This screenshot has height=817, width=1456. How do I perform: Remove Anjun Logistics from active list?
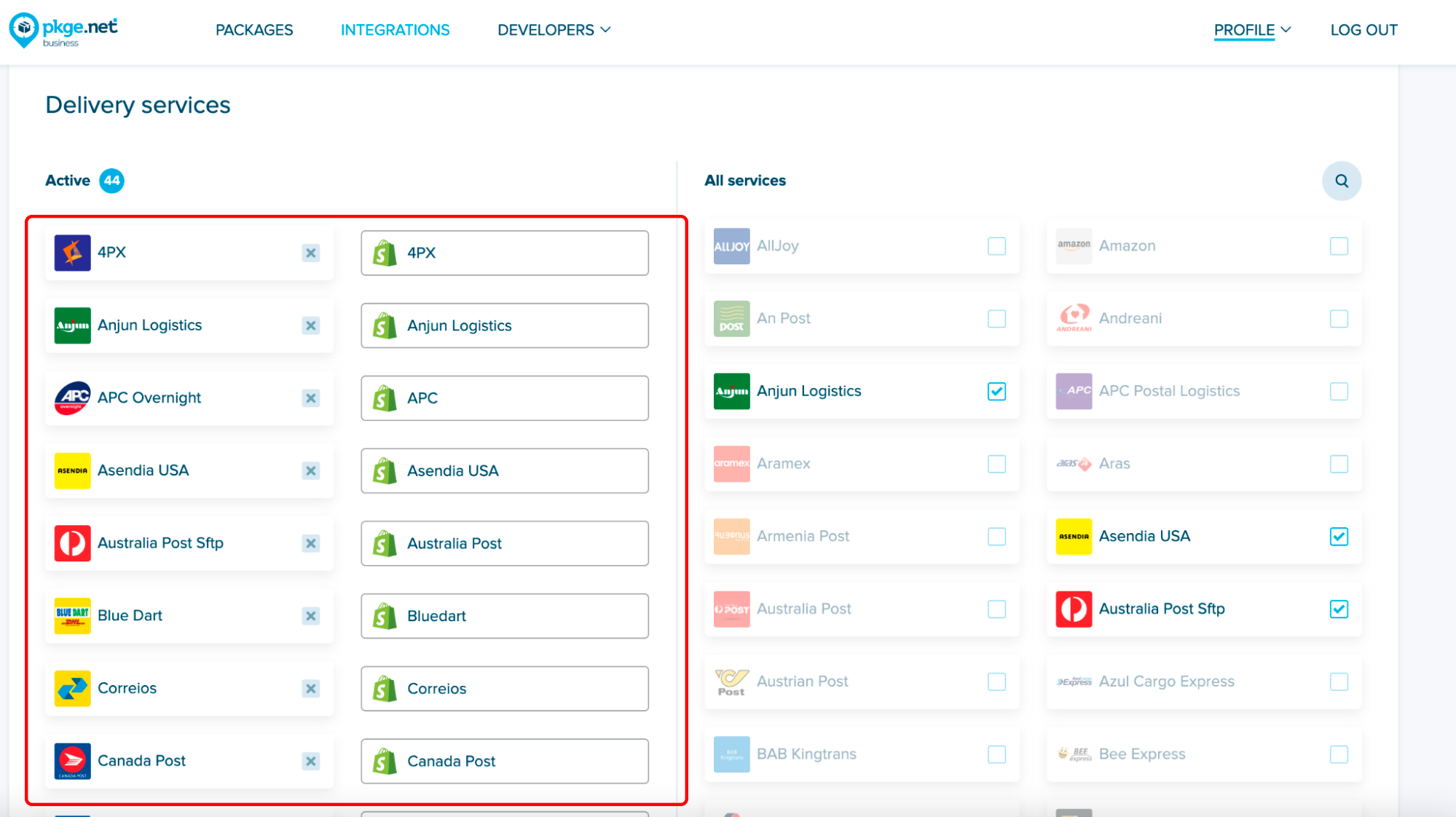tap(311, 325)
